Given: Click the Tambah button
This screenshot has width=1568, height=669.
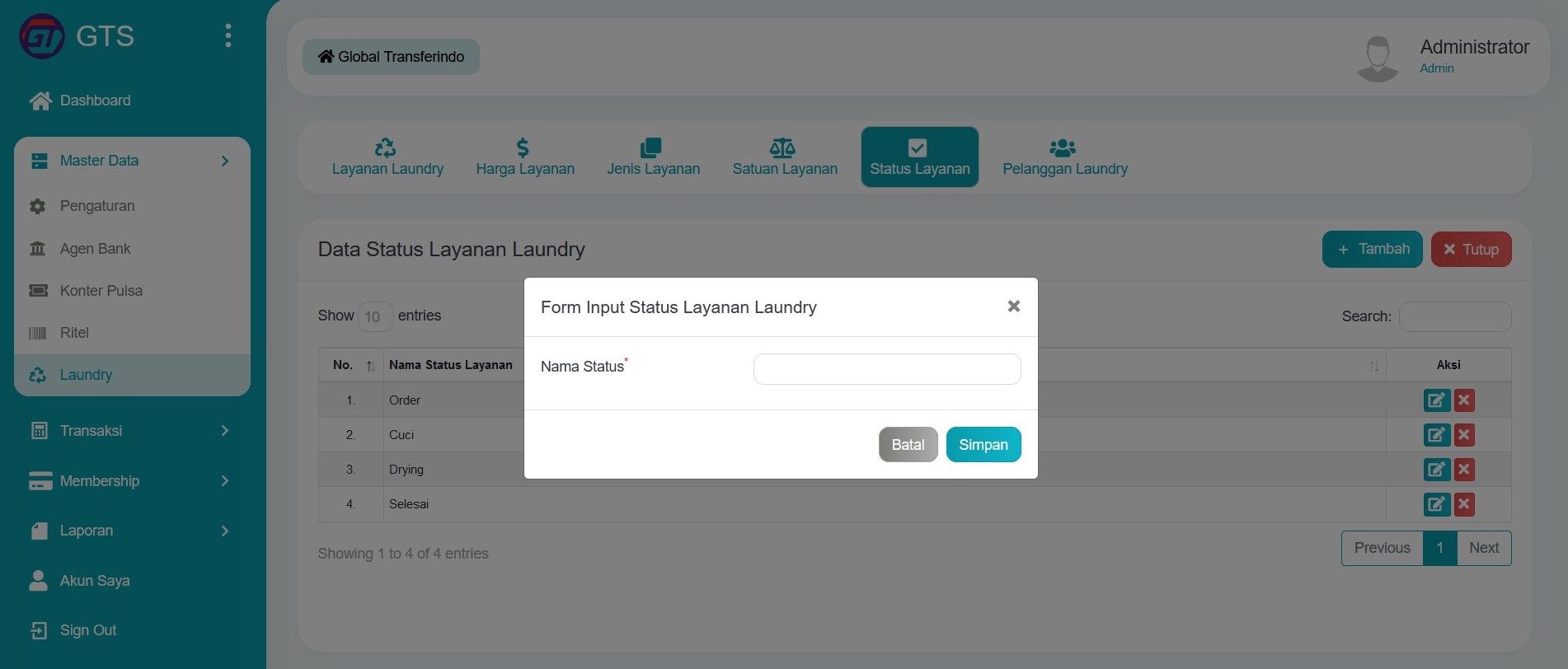Looking at the screenshot, I should coord(1373,250).
